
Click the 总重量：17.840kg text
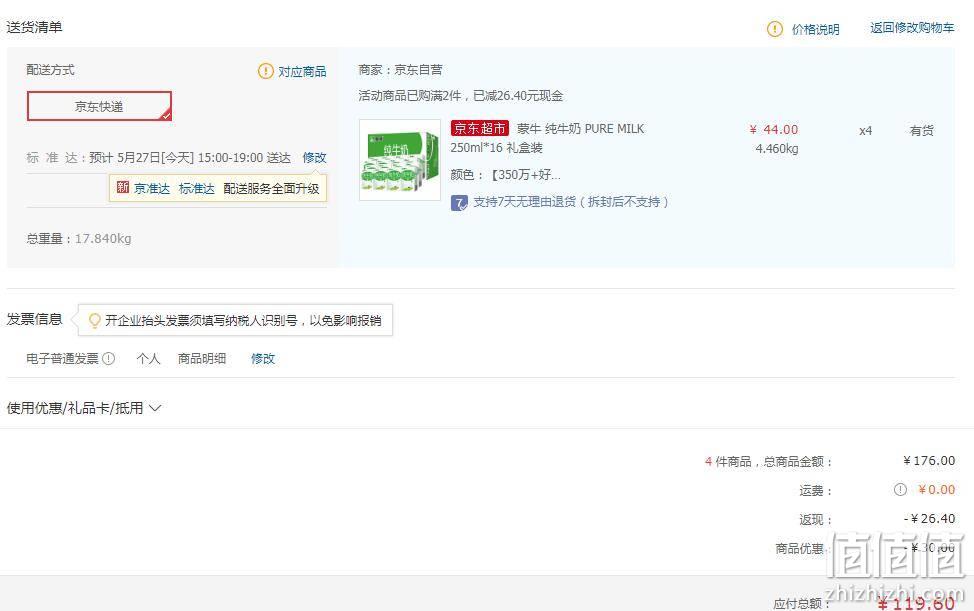(79, 238)
